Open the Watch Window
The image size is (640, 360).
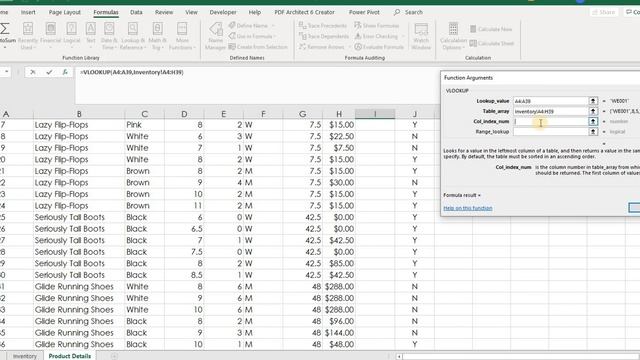pos(421,36)
